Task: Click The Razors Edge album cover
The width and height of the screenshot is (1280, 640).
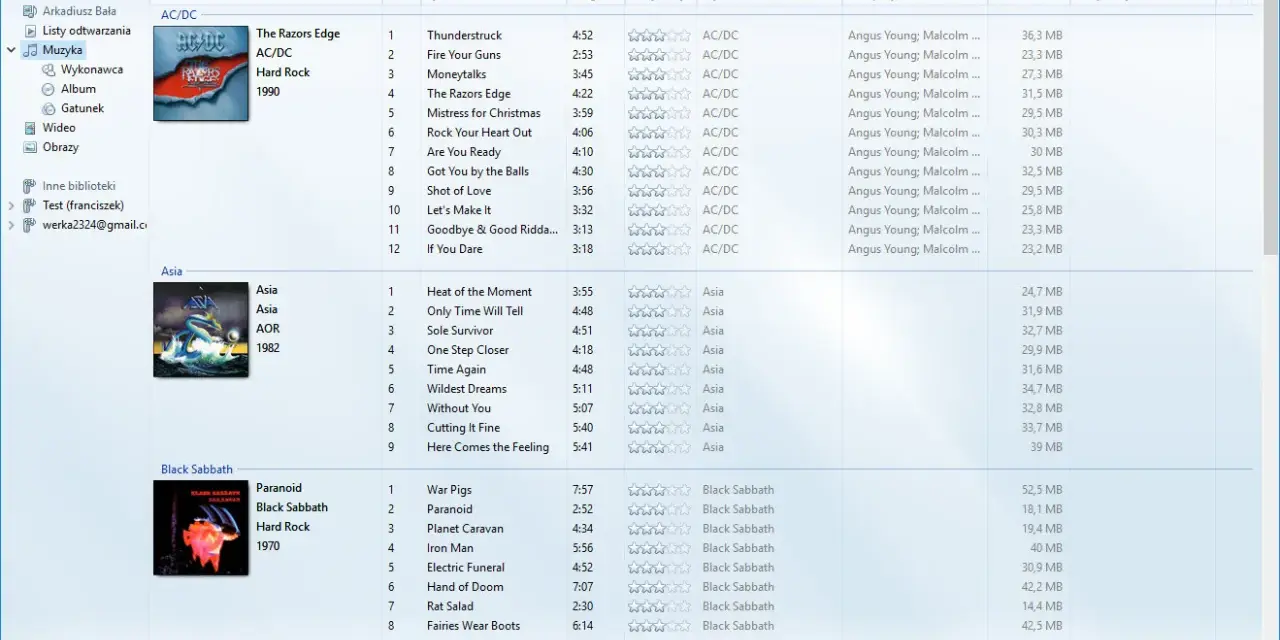Action: coord(201,73)
